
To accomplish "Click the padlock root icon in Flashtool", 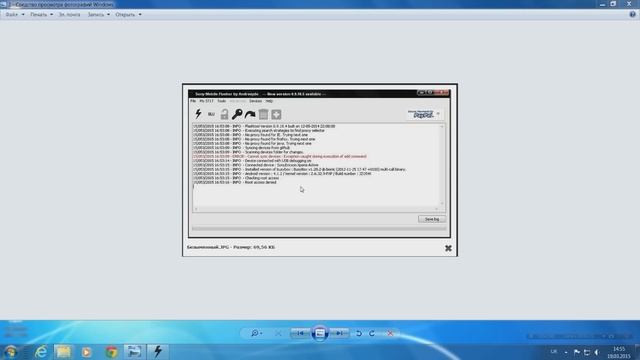I will pos(224,114).
